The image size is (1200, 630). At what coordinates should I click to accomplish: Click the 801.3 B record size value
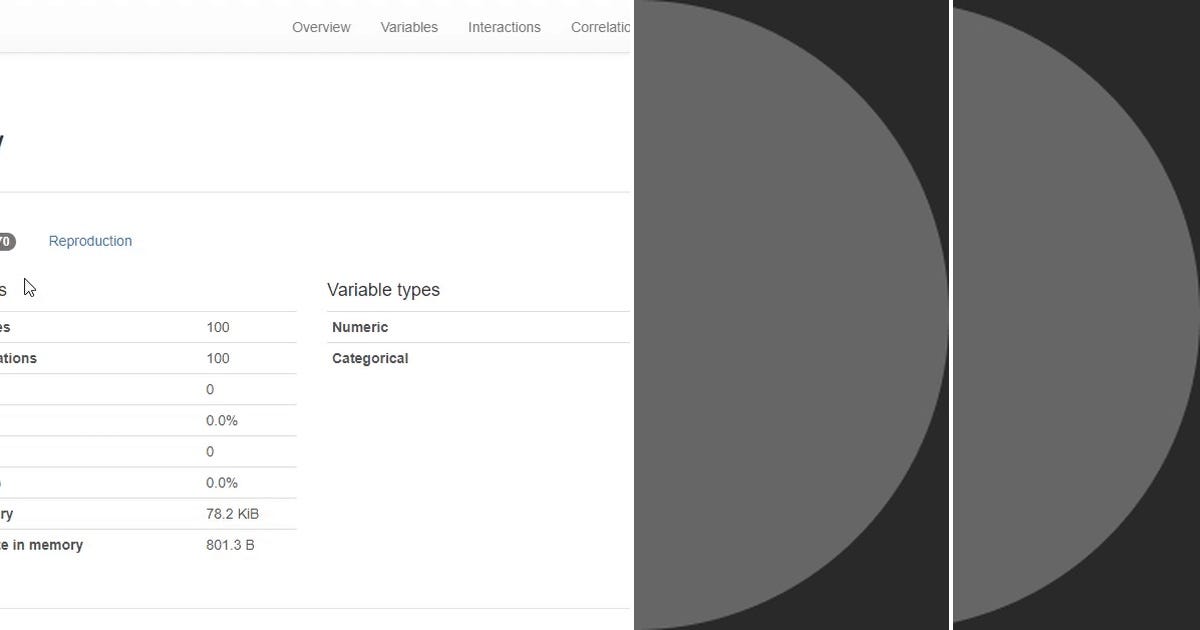click(230, 545)
